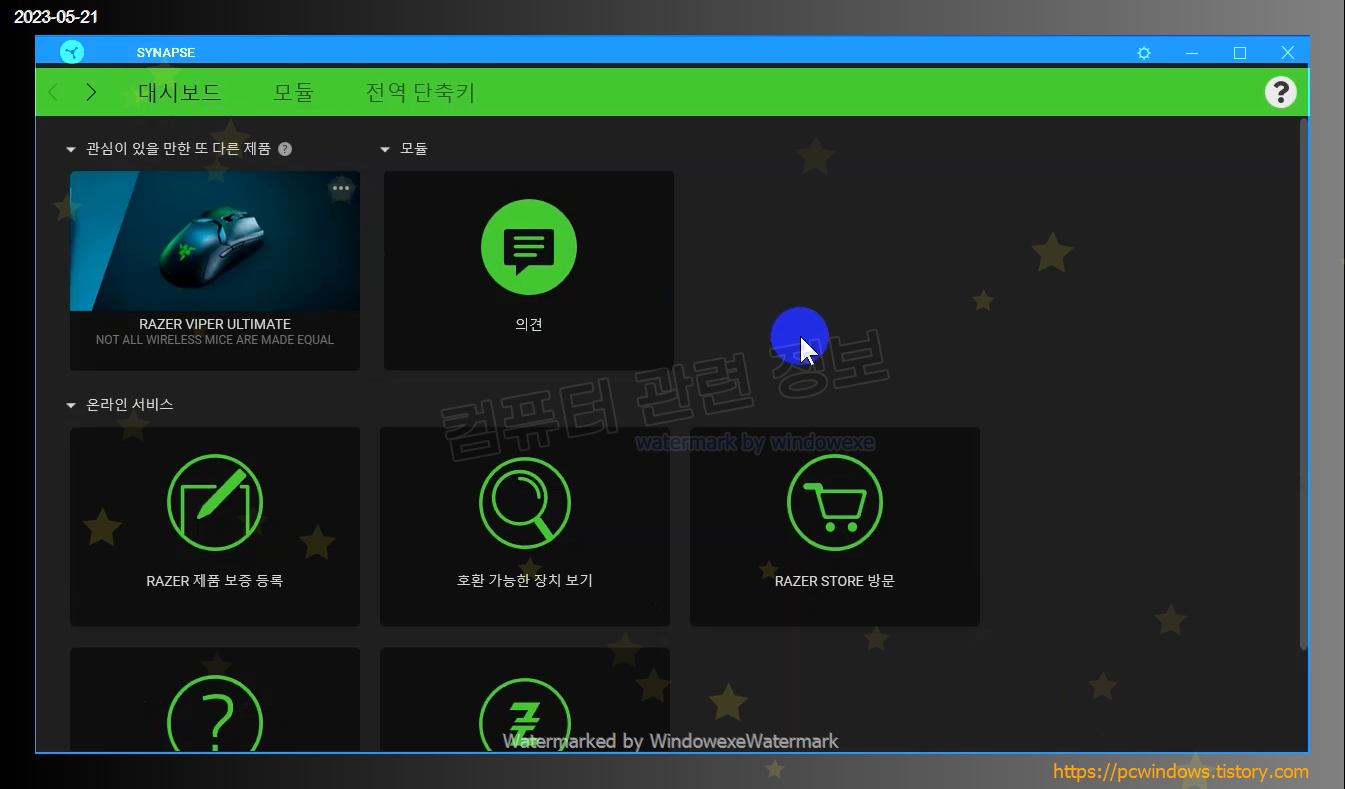Go back with the left arrow
The height and width of the screenshot is (789, 1345).
pyautogui.click(x=54, y=92)
